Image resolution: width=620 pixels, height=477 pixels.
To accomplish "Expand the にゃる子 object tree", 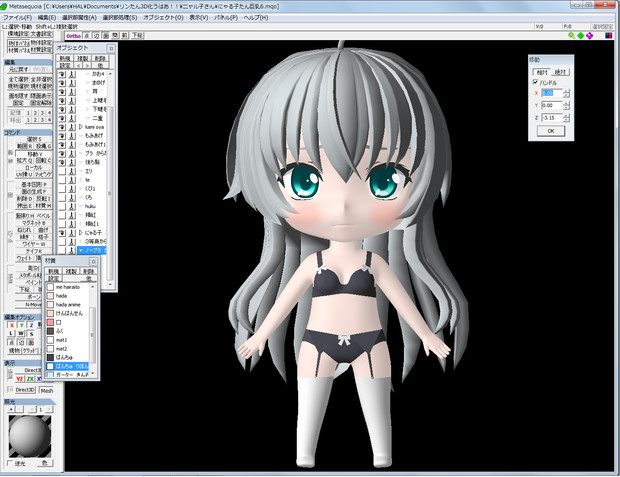I will pos(81,233).
